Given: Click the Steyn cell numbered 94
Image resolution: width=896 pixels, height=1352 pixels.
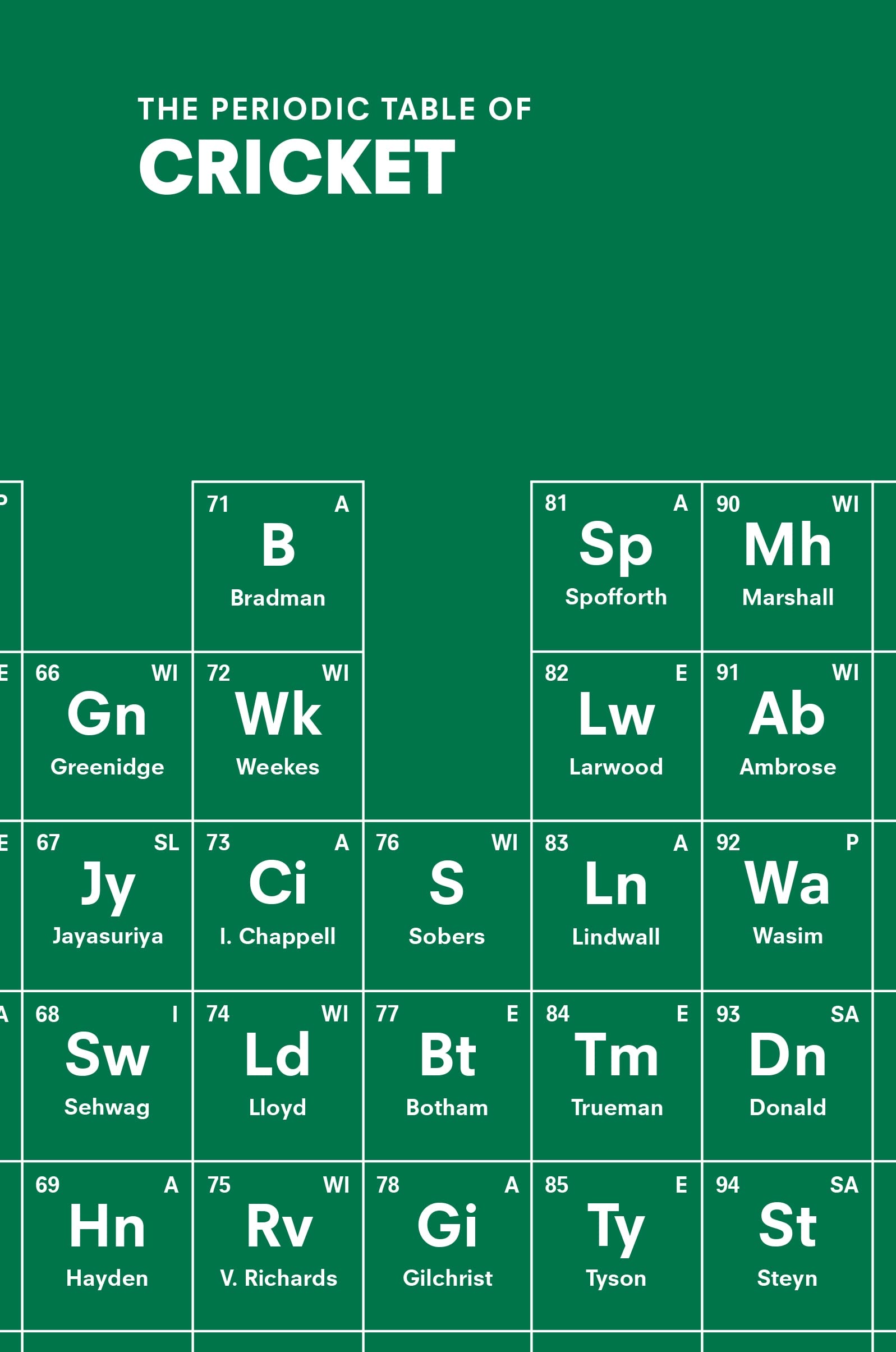Looking at the screenshot, I should click(787, 1246).
